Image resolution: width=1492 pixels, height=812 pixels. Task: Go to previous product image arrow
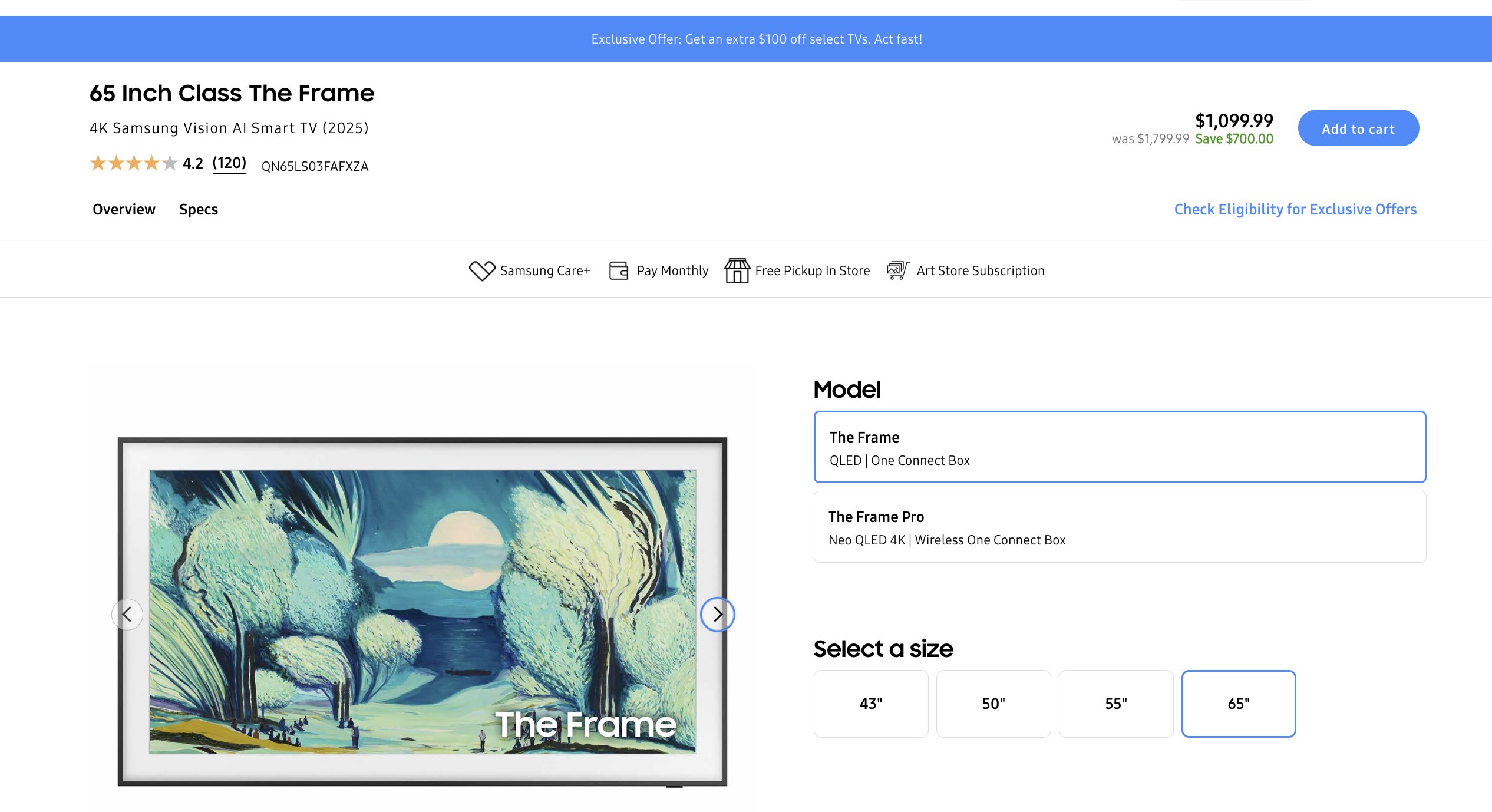pyautogui.click(x=127, y=615)
